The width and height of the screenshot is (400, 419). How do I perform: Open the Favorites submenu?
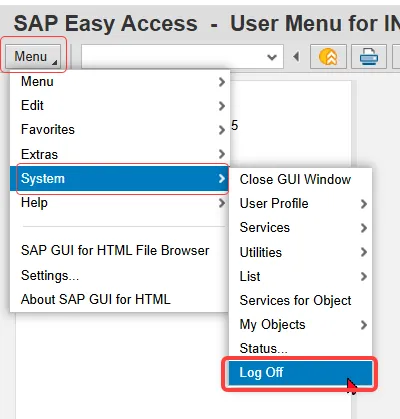120,130
